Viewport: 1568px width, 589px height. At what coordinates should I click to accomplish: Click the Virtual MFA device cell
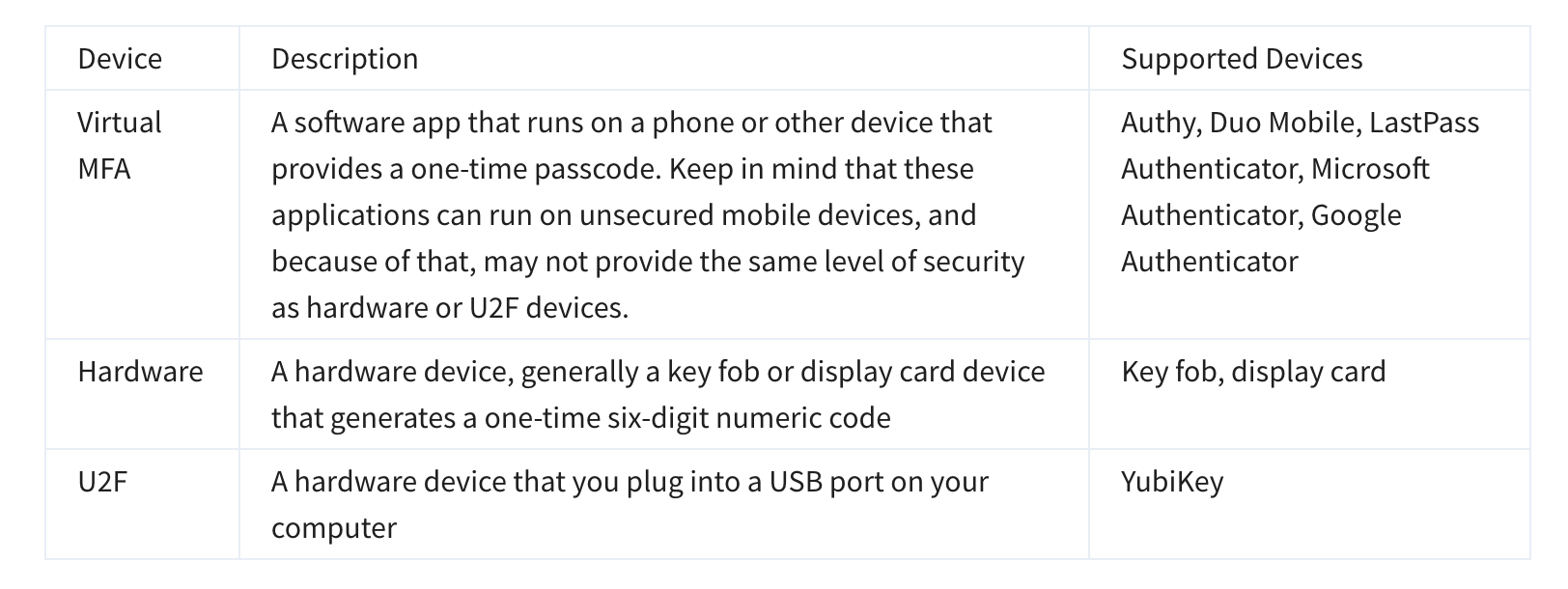pyautogui.click(x=119, y=146)
